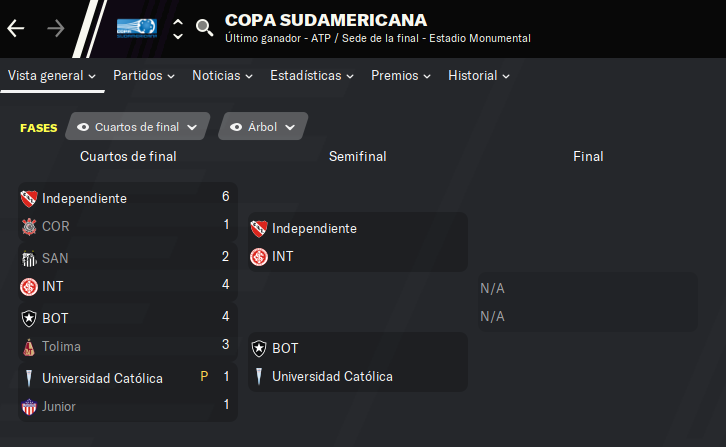The height and width of the screenshot is (447, 726).
Task: Click the BOT crest in semifinal
Action: pyautogui.click(x=259, y=348)
